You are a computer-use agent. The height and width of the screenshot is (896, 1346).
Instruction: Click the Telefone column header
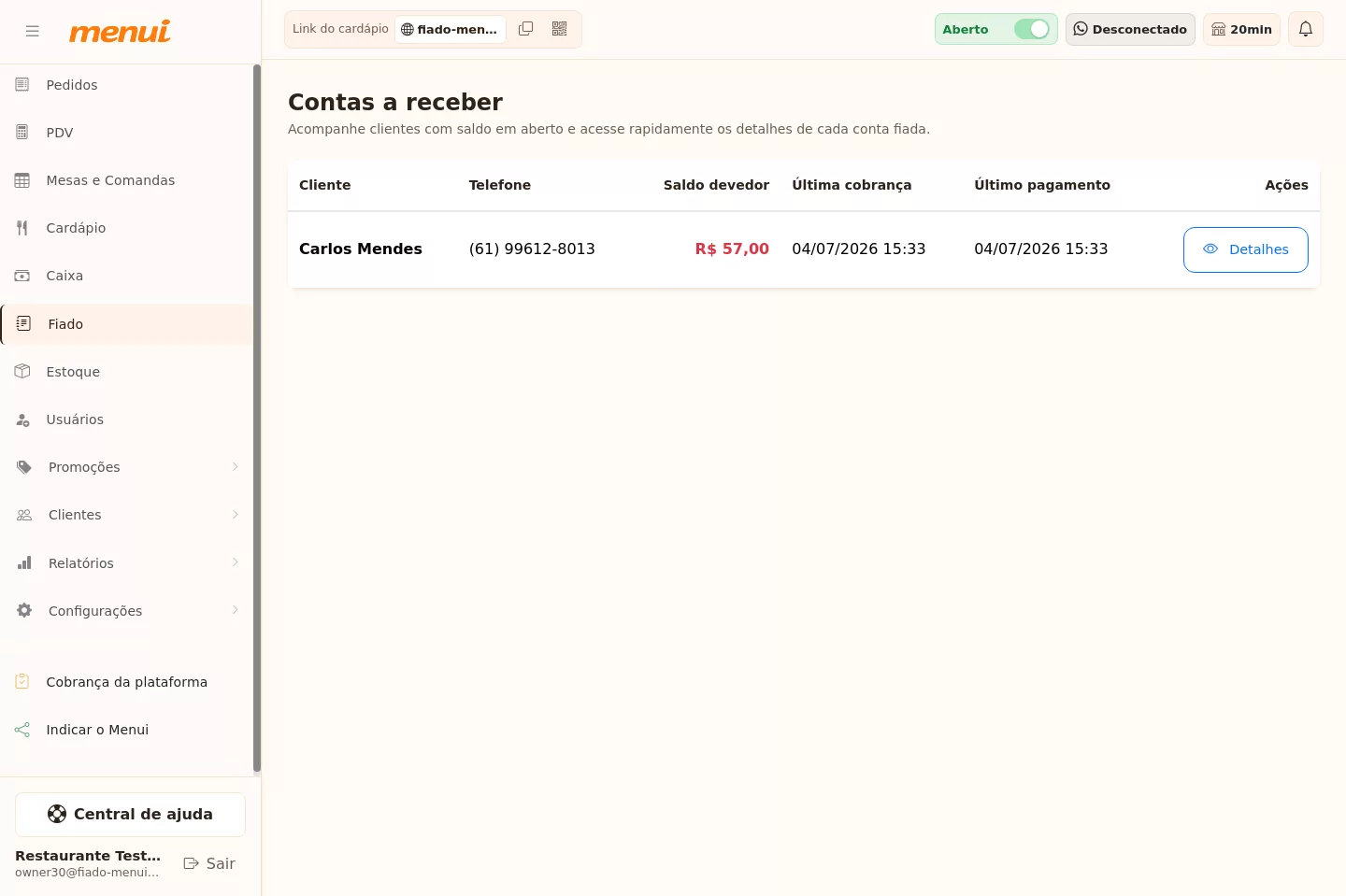500,185
